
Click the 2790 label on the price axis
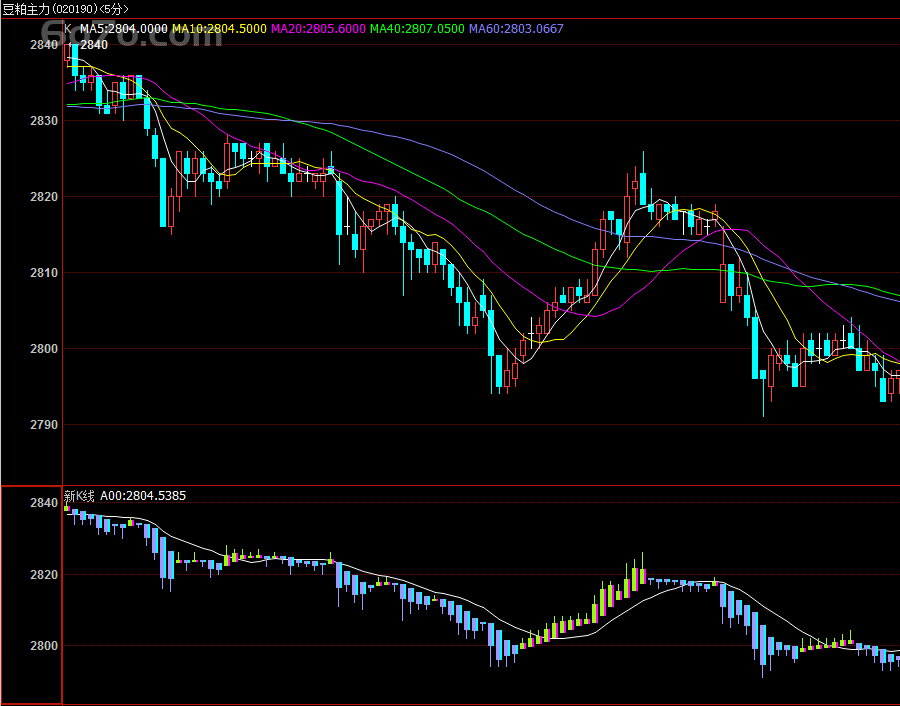[44, 425]
